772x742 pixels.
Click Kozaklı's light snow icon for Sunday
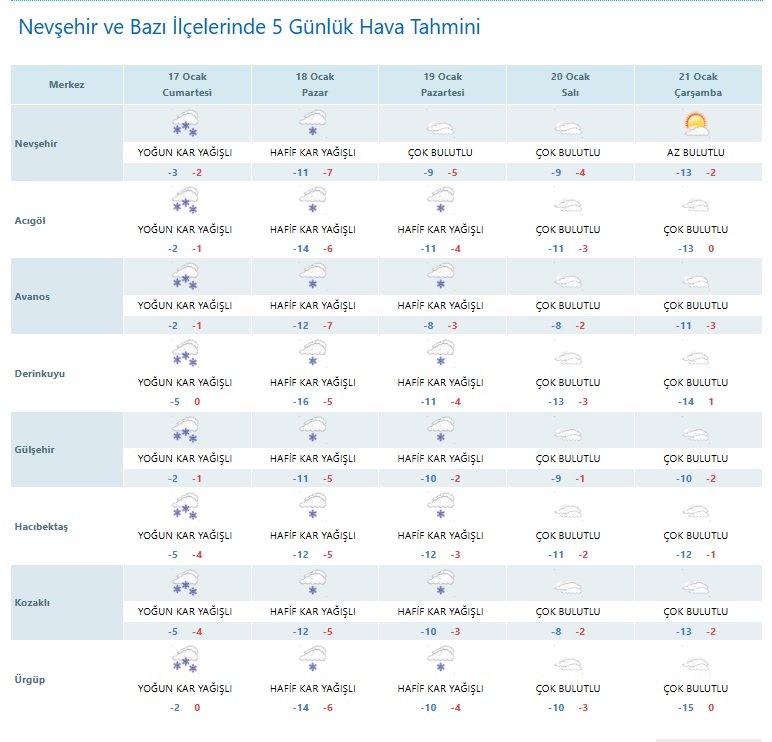(x=313, y=583)
